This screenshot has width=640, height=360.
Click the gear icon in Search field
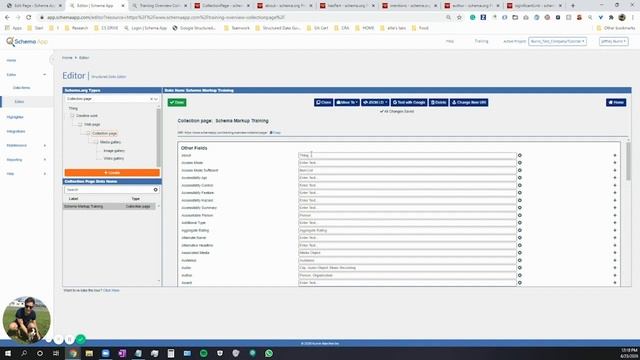[x=156, y=190]
